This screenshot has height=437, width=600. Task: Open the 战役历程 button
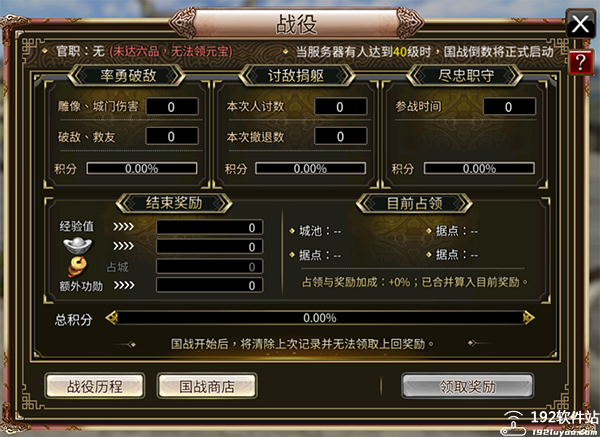click(95, 386)
